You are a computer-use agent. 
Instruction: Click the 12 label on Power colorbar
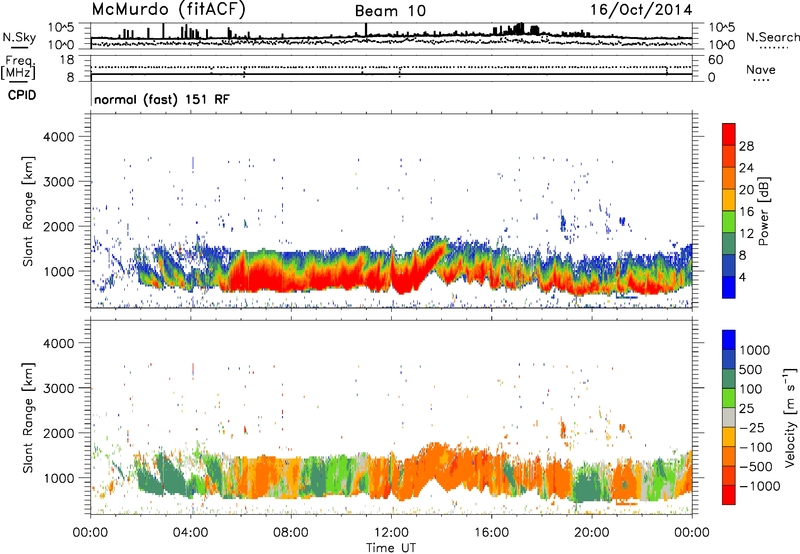click(746, 234)
